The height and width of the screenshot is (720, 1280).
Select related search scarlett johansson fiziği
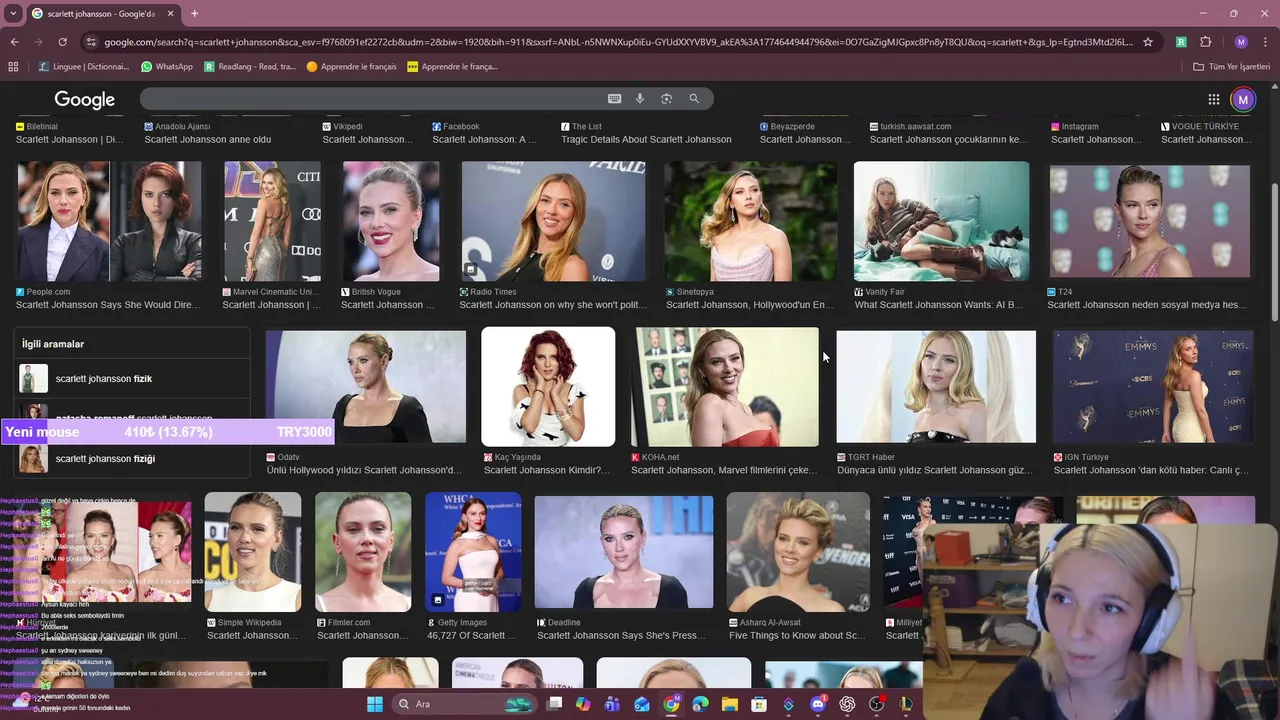(x=131, y=459)
